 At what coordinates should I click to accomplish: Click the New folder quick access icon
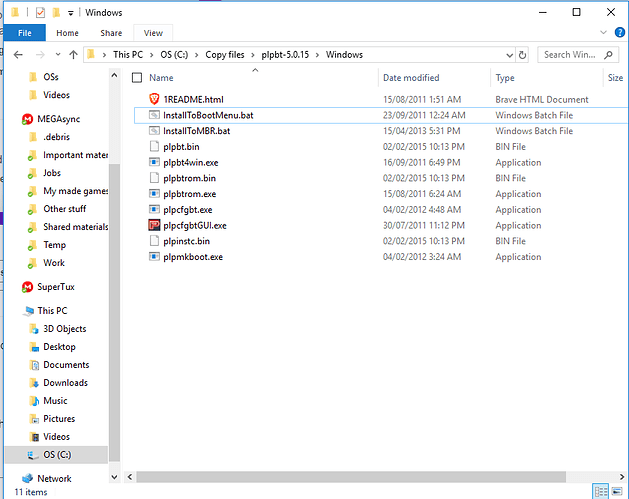tap(56, 13)
